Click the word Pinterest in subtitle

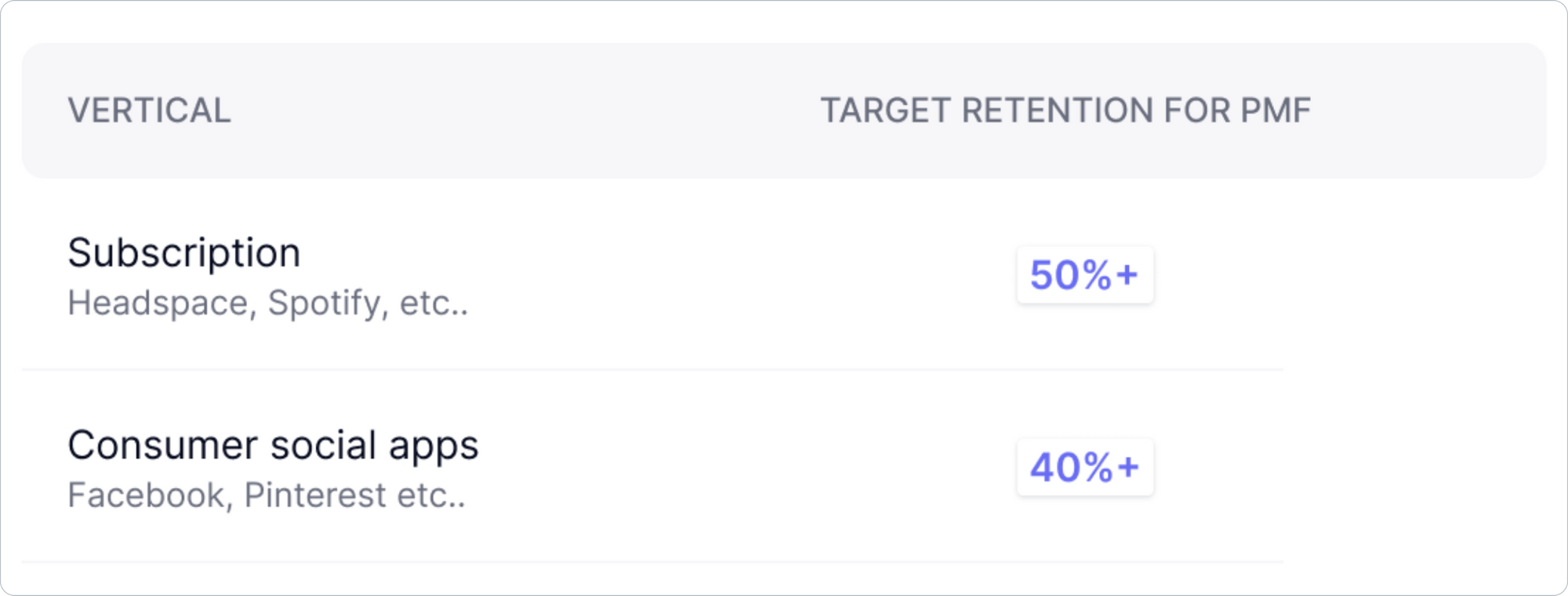click(316, 496)
